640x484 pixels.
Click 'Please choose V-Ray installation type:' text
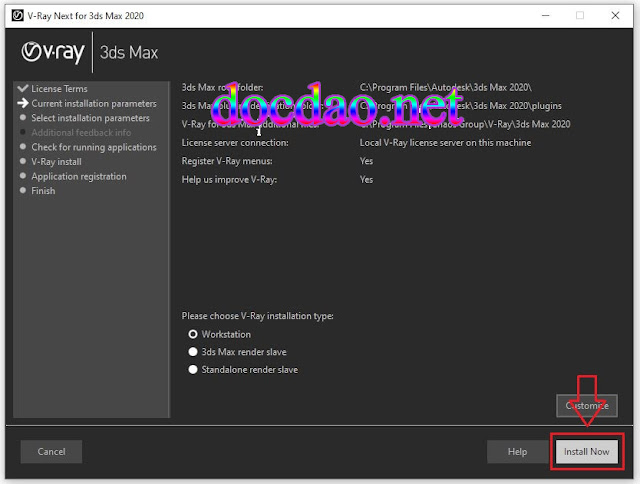[x=258, y=316]
